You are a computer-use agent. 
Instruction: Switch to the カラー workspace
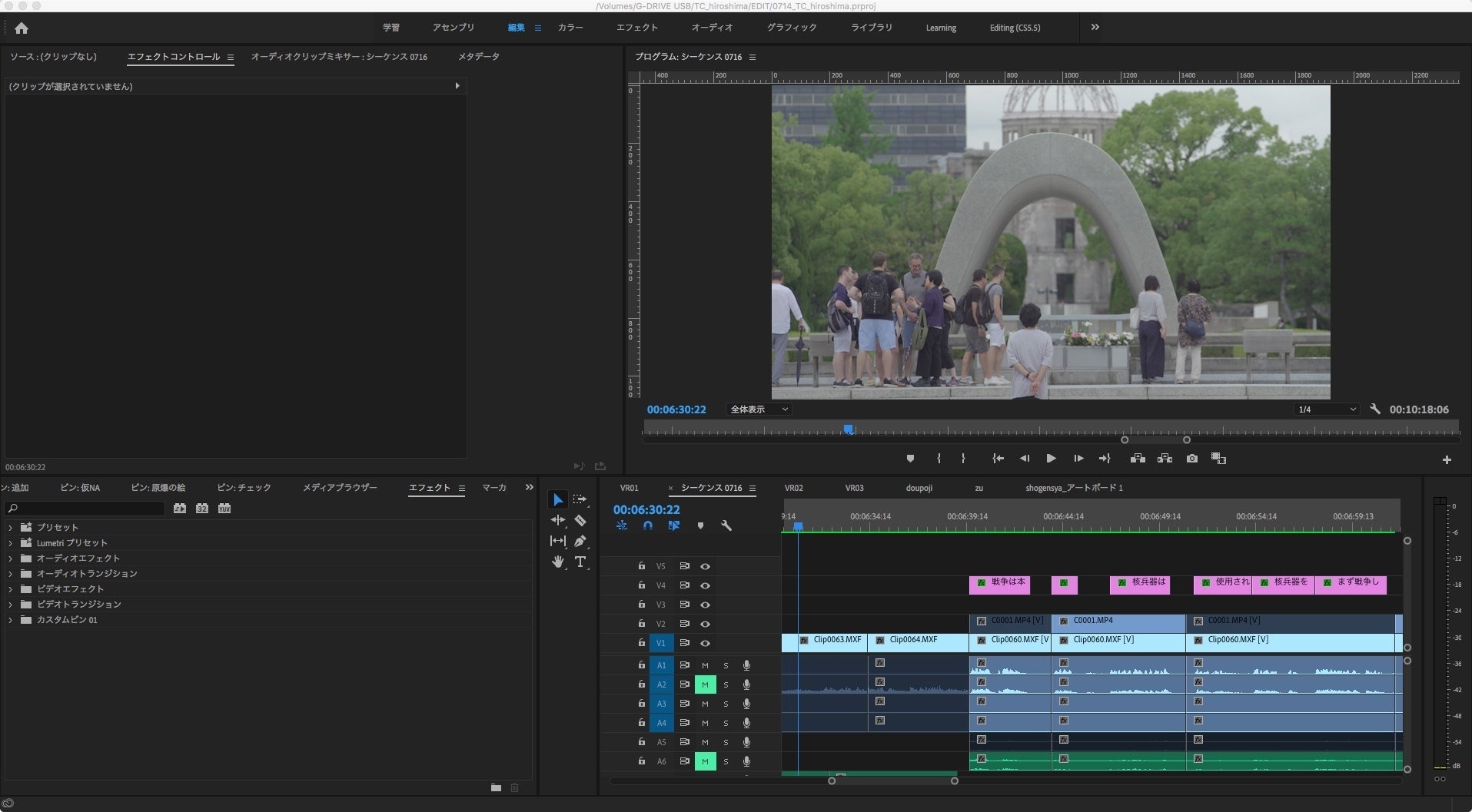[x=570, y=28]
